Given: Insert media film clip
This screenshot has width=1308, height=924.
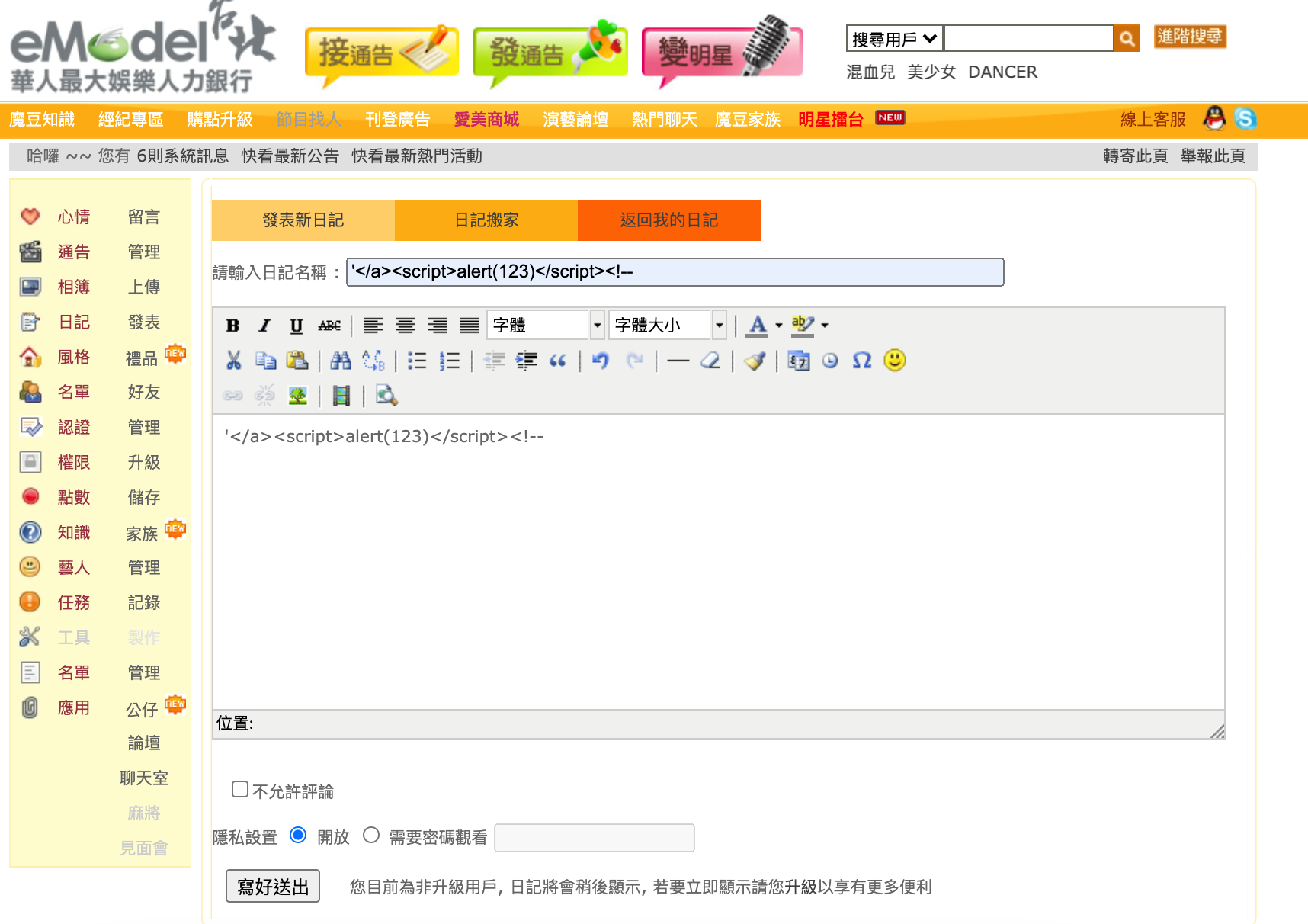Looking at the screenshot, I should (x=341, y=396).
